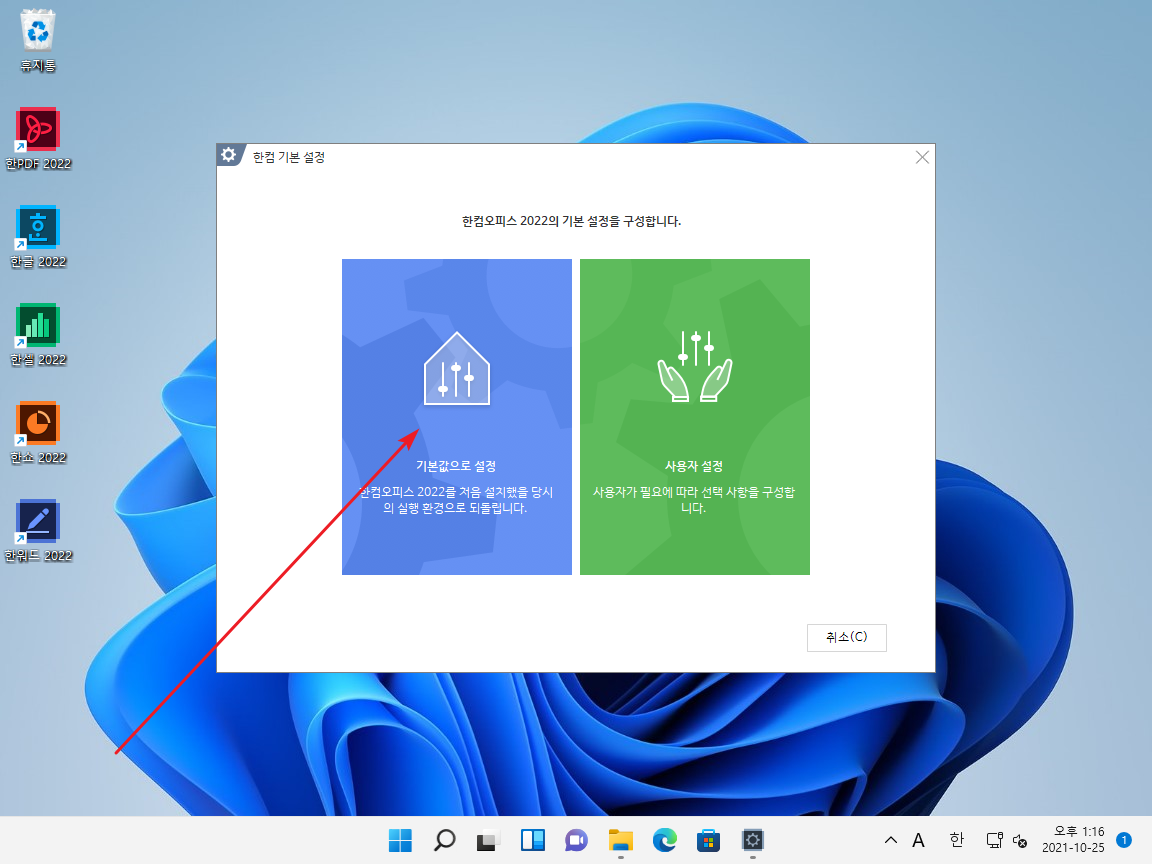Open the Widgets panel on taskbar
The image size is (1152, 864).
[533, 840]
